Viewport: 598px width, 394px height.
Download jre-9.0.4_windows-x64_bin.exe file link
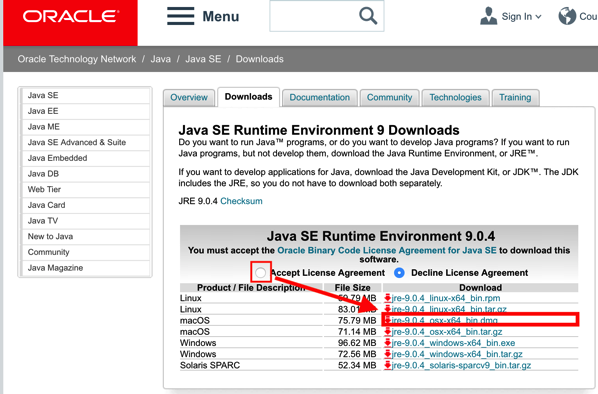tap(453, 343)
